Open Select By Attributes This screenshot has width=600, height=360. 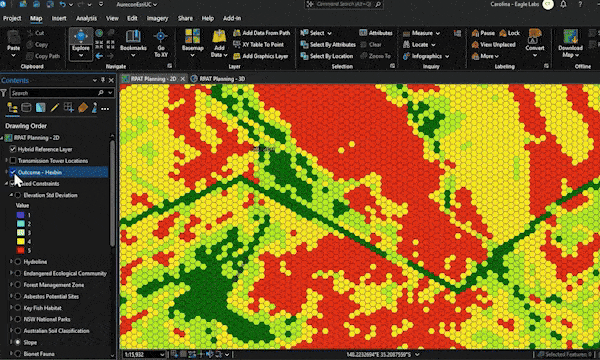(328, 44)
